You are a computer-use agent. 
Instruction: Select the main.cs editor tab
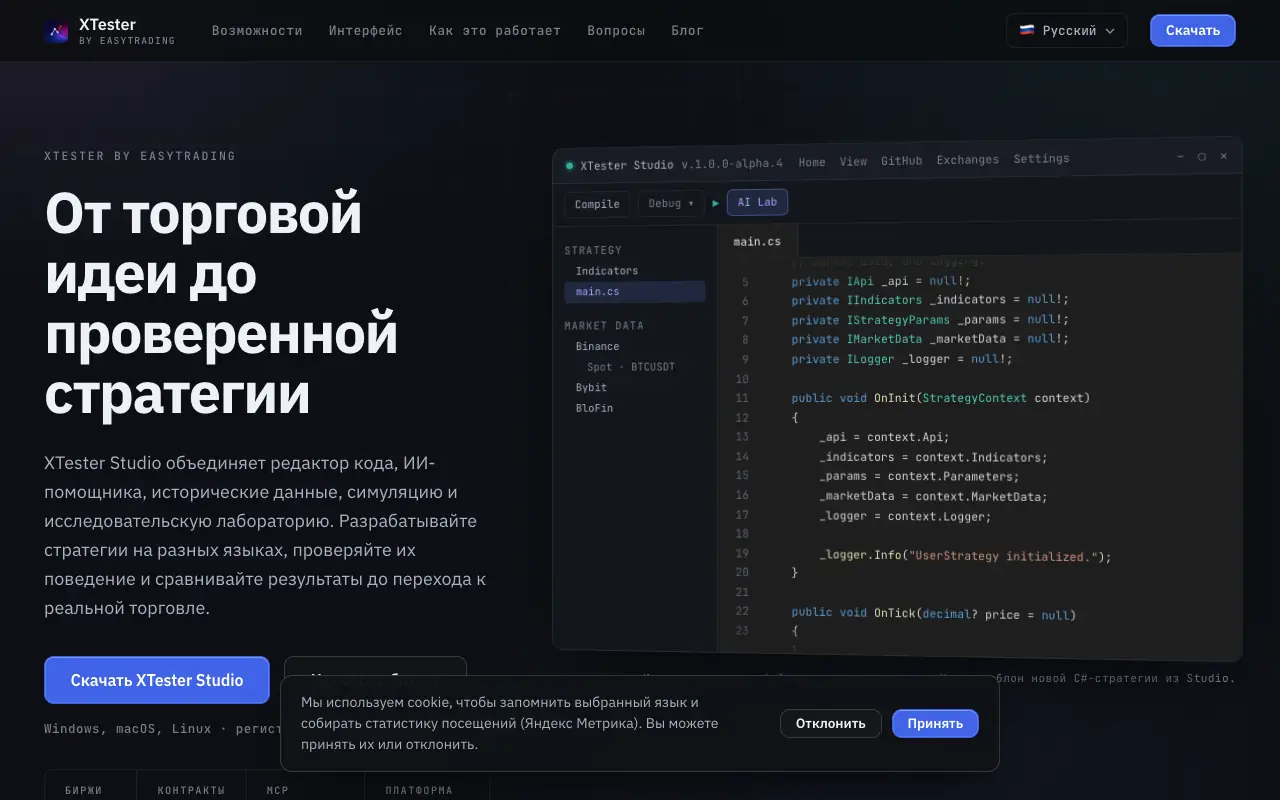[x=757, y=241]
